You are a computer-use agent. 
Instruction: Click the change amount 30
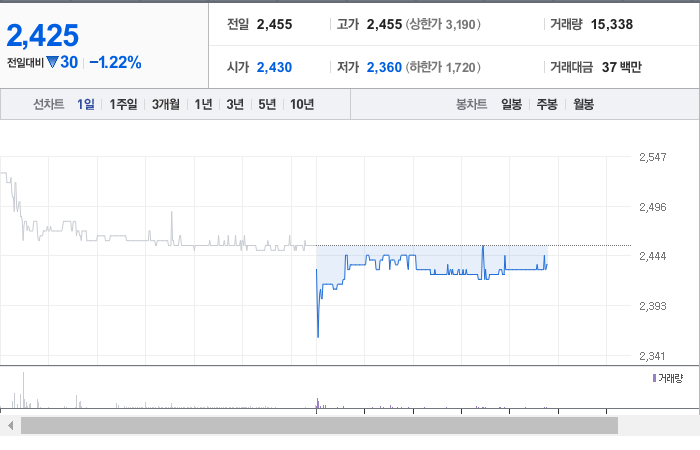coord(69,62)
